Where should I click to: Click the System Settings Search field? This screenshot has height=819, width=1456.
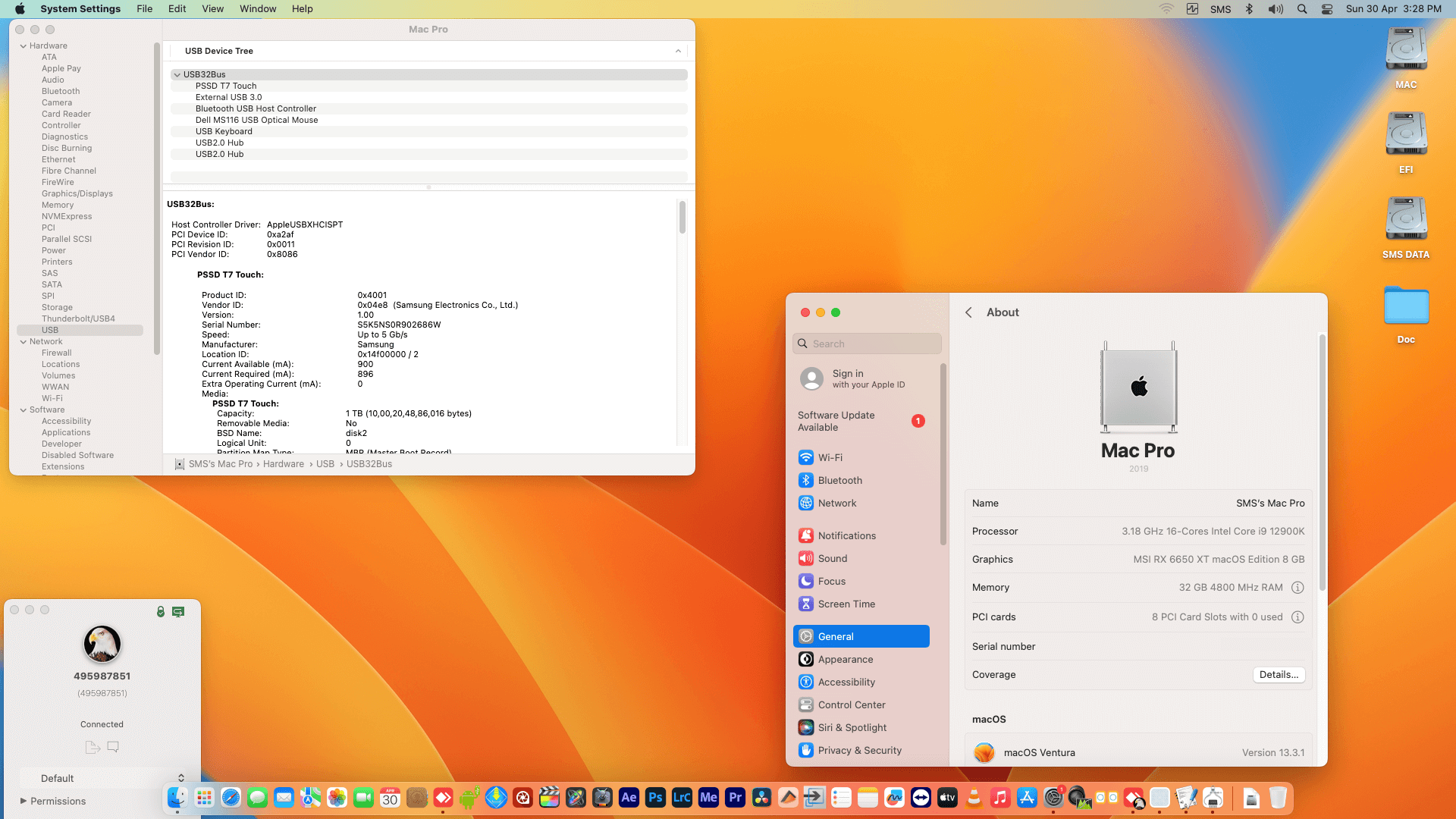tap(867, 344)
